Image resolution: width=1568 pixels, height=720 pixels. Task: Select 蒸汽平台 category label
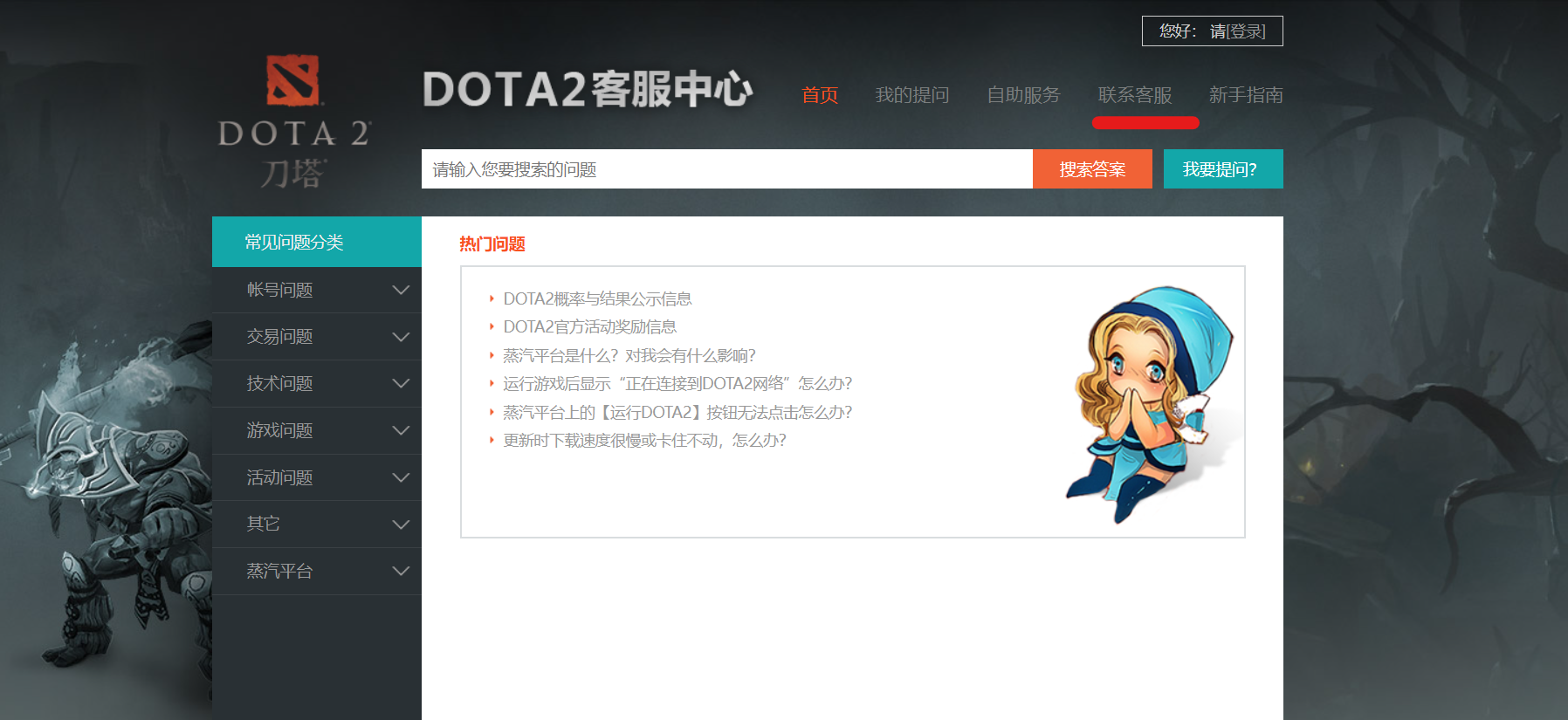click(x=279, y=571)
